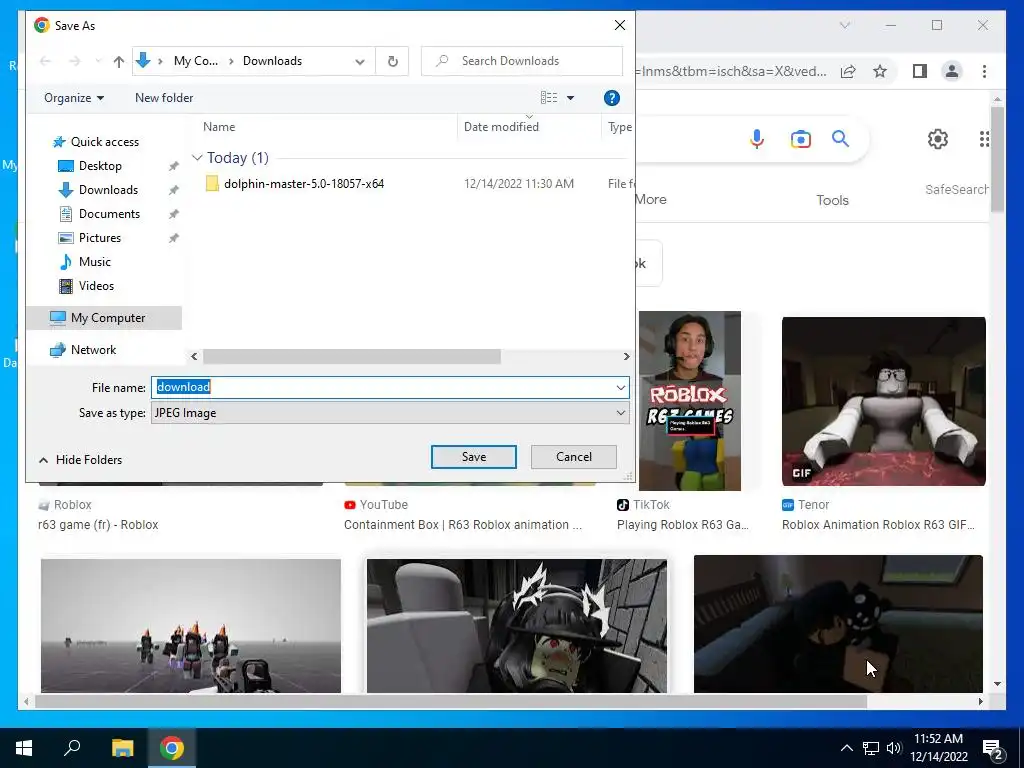Click the Chrome taskbar icon
Screen dimensions: 1024x768
click(x=172, y=748)
